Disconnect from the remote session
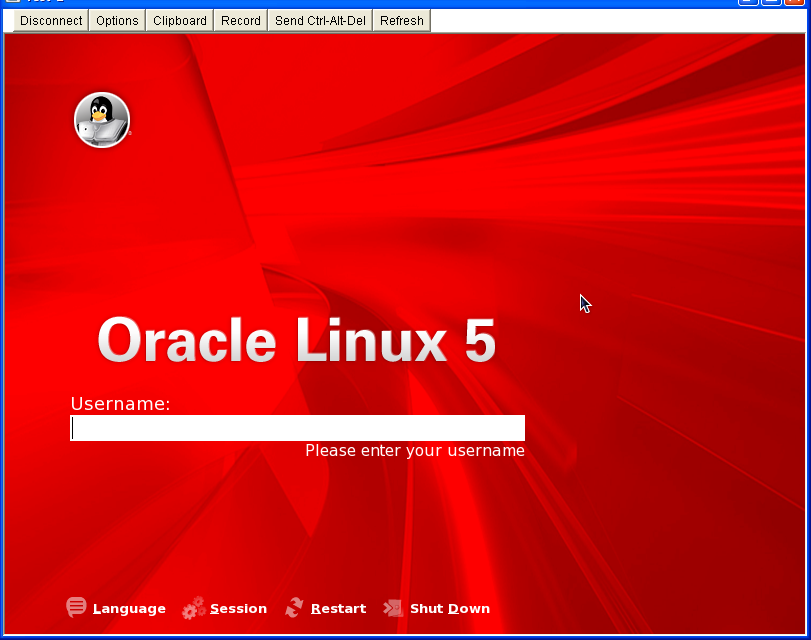The height and width of the screenshot is (640, 811). point(51,21)
